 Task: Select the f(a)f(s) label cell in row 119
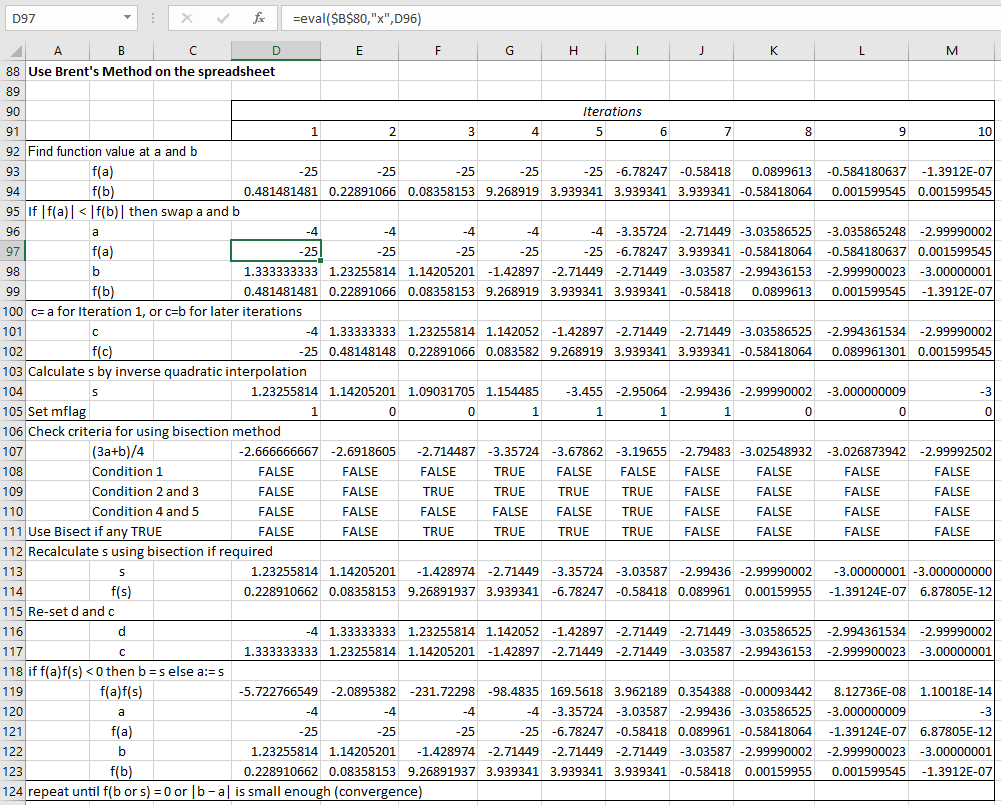120,691
